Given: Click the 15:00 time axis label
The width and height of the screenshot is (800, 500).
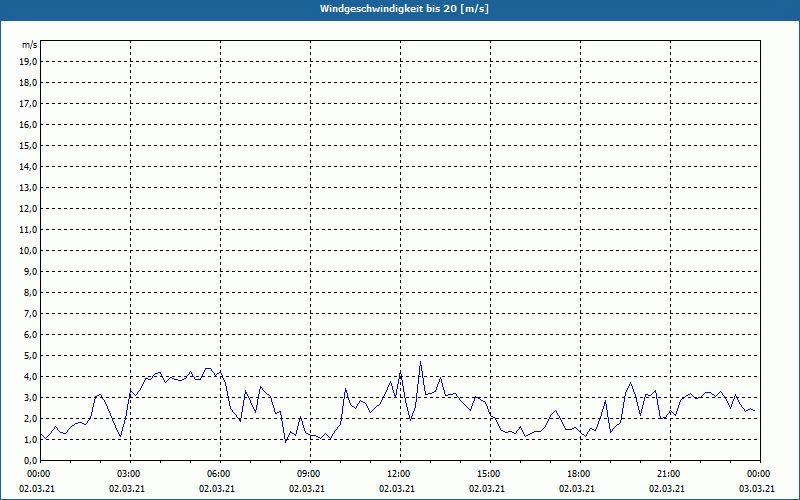Looking at the screenshot, I should click(489, 474).
